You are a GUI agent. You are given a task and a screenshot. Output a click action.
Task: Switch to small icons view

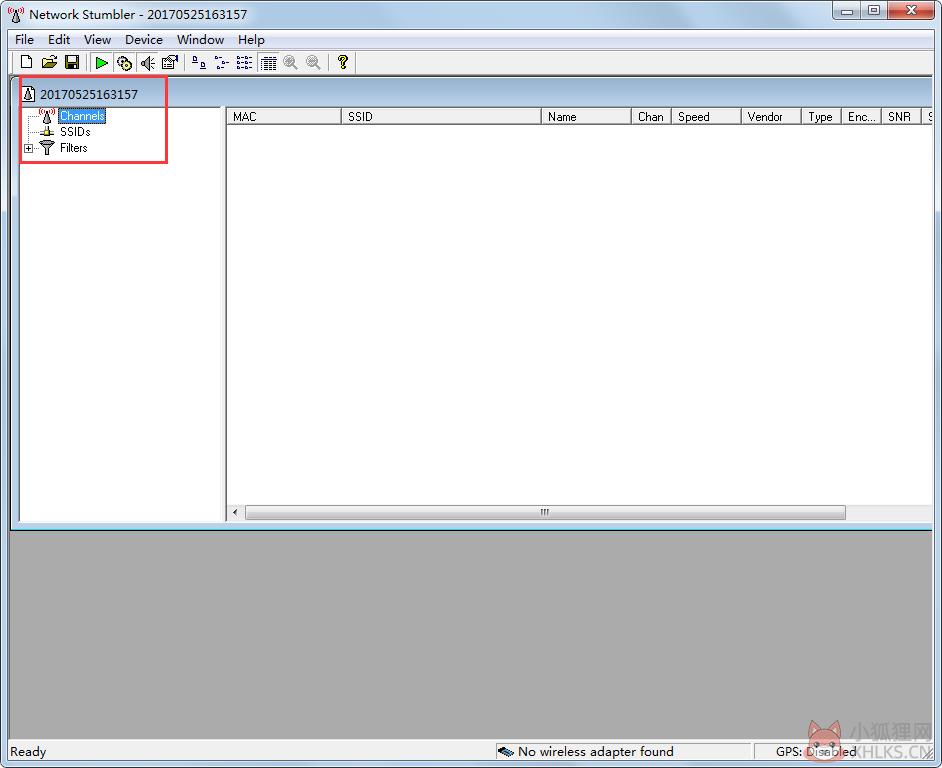(222, 62)
